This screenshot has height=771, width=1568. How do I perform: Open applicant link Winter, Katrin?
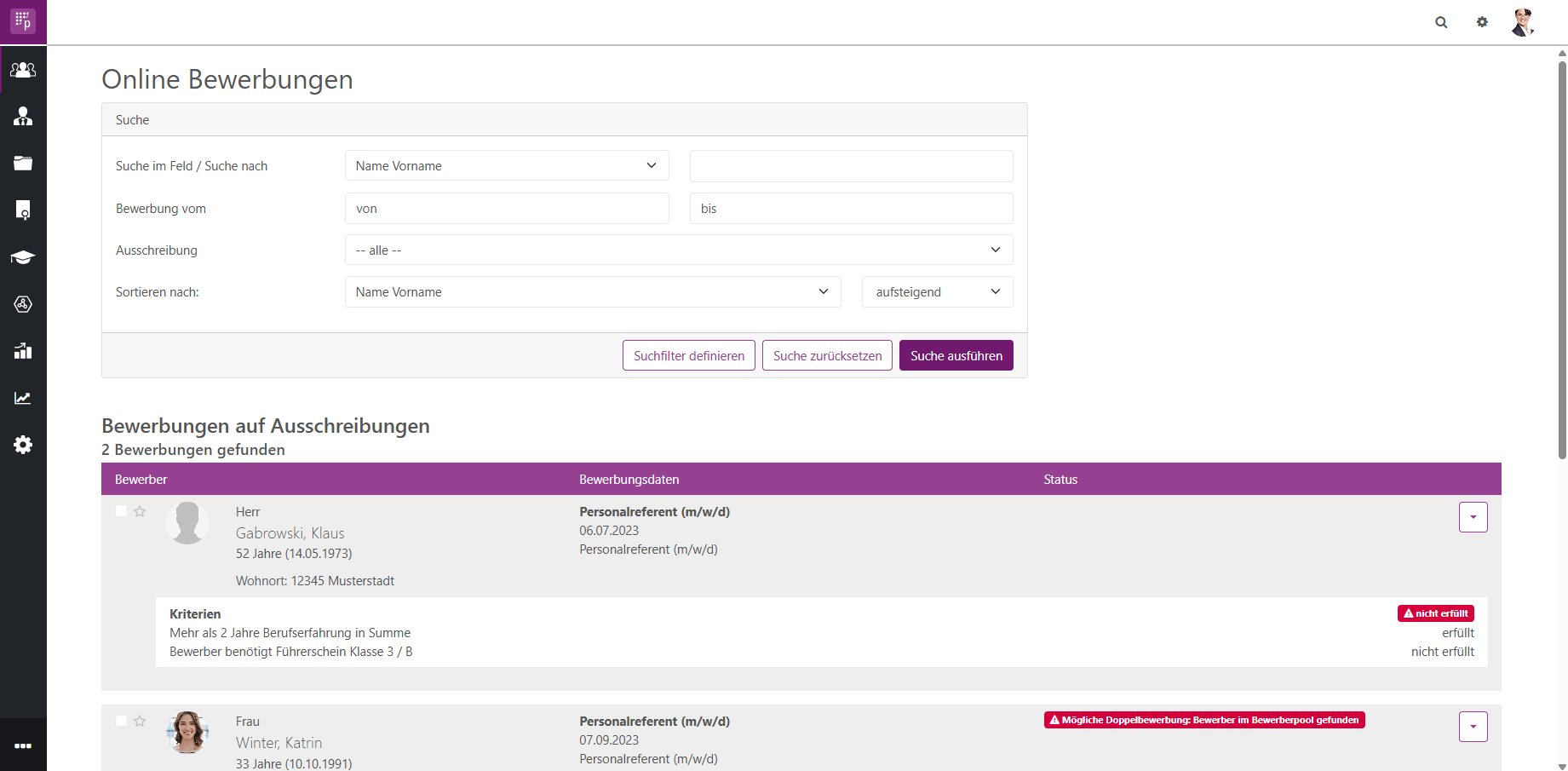279,743
